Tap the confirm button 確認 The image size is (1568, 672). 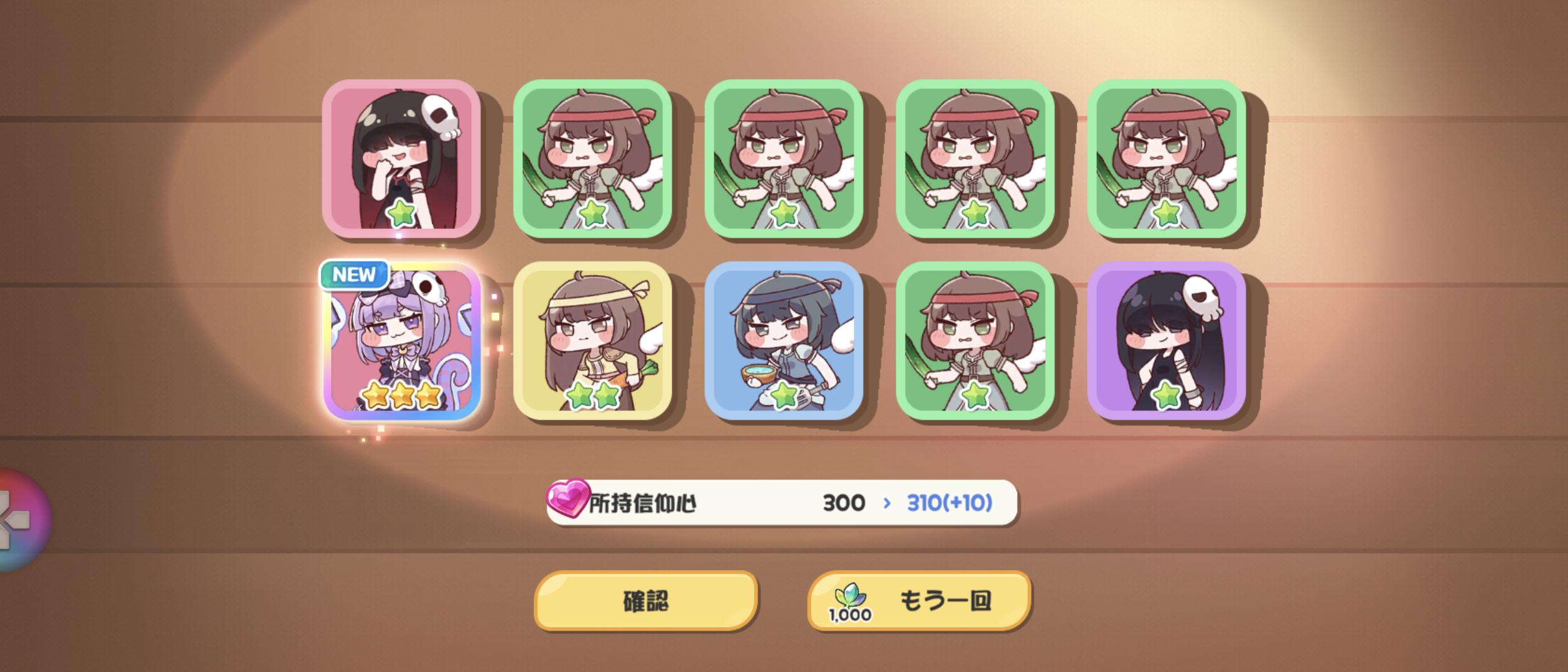(x=646, y=600)
